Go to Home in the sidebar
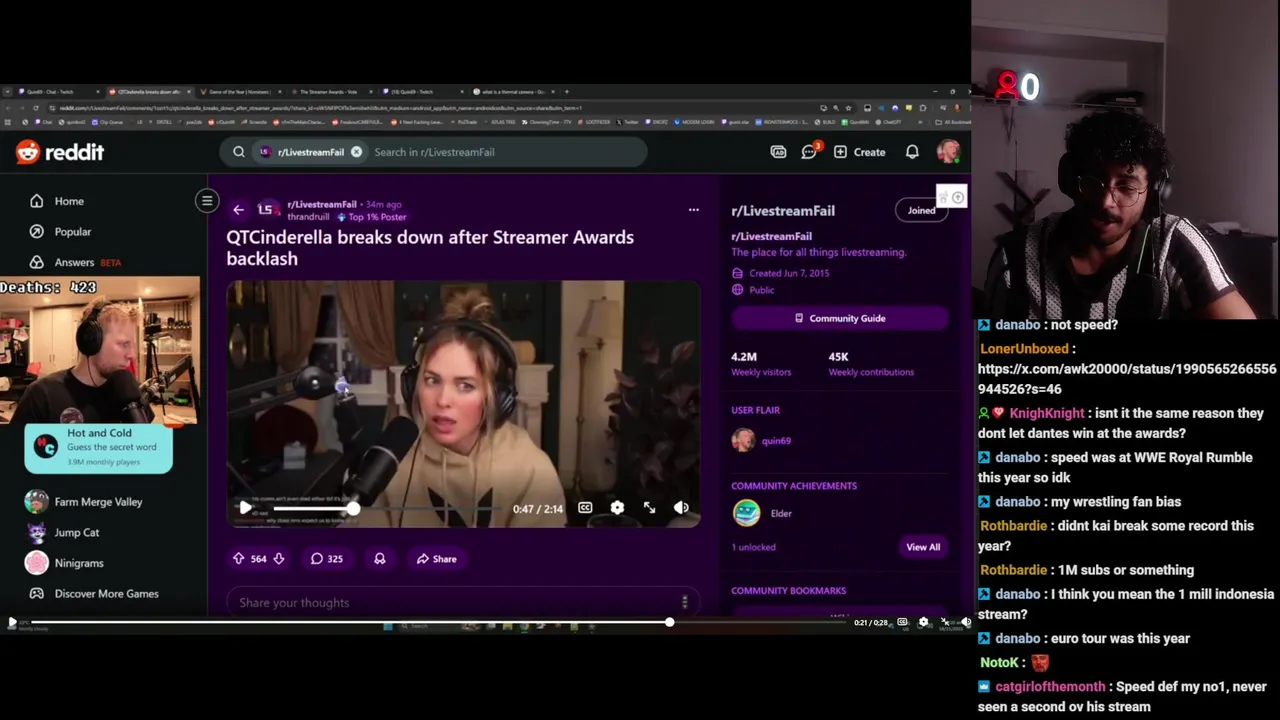Viewport: 1280px width, 720px height. (x=58, y=201)
